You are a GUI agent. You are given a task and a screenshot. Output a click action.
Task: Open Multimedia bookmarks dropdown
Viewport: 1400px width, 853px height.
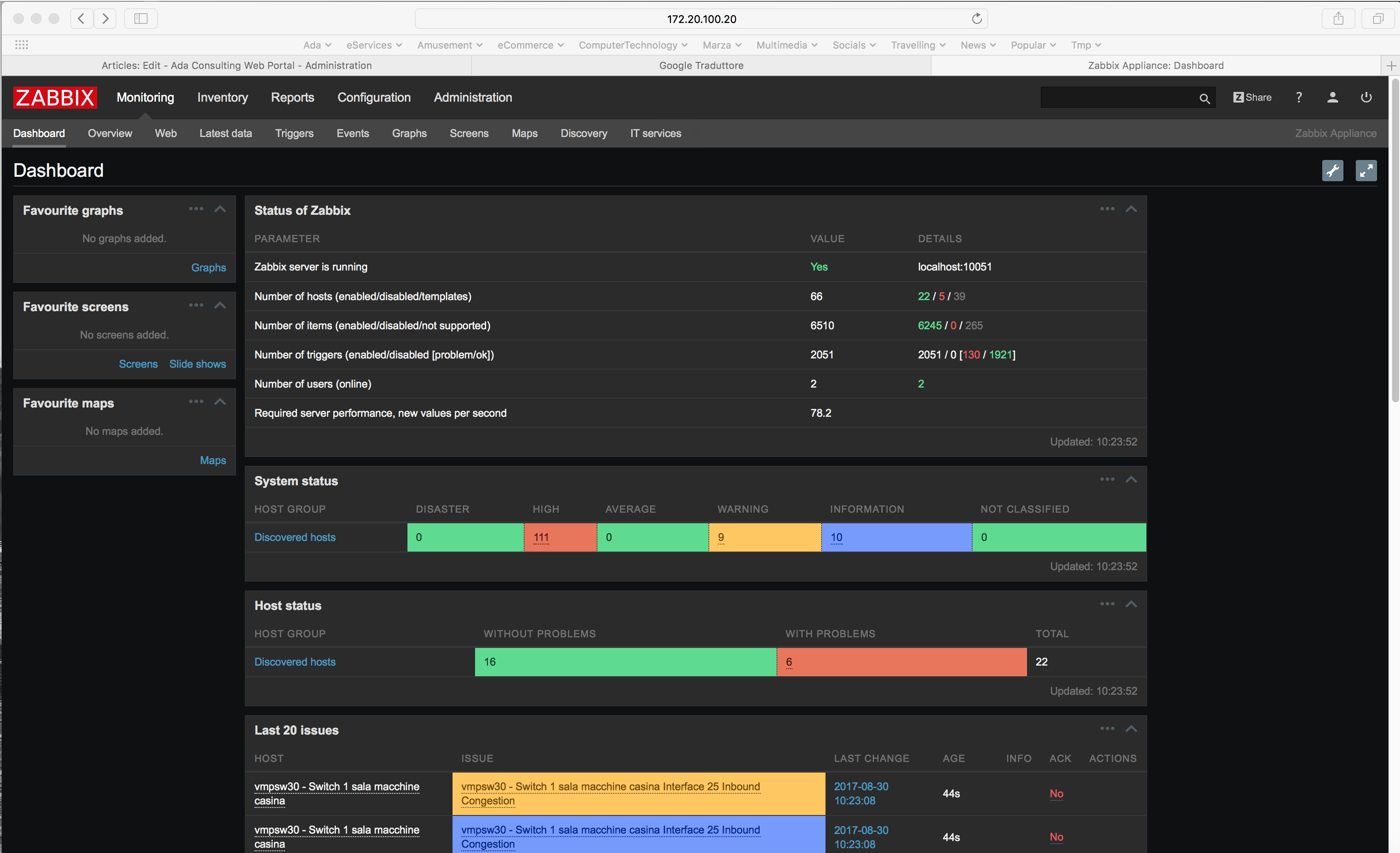pos(787,45)
